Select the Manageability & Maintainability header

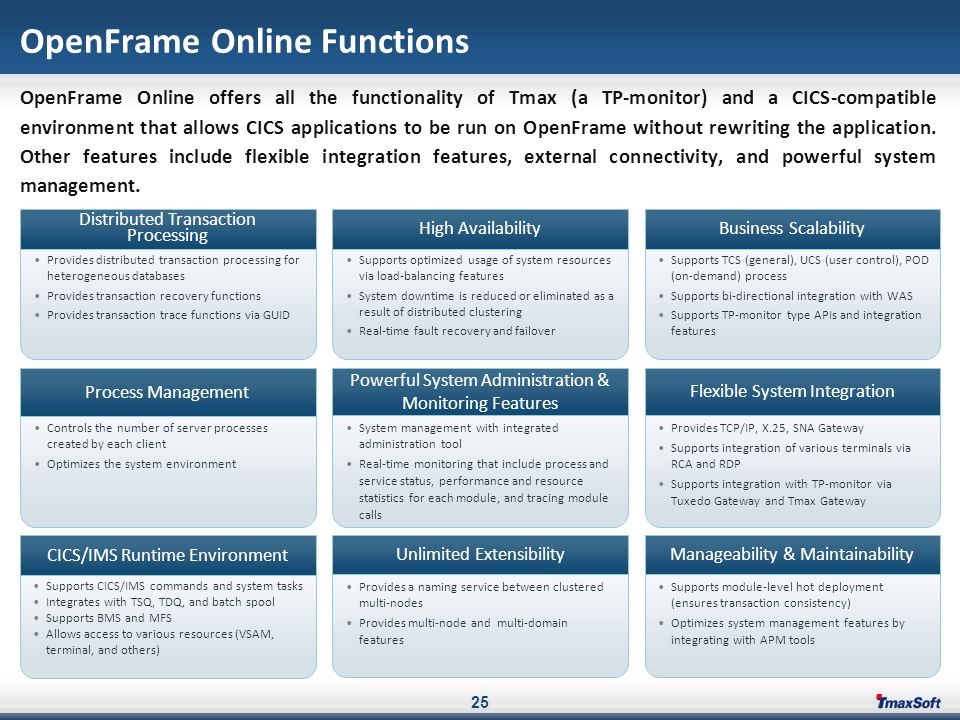click(792, 554)
